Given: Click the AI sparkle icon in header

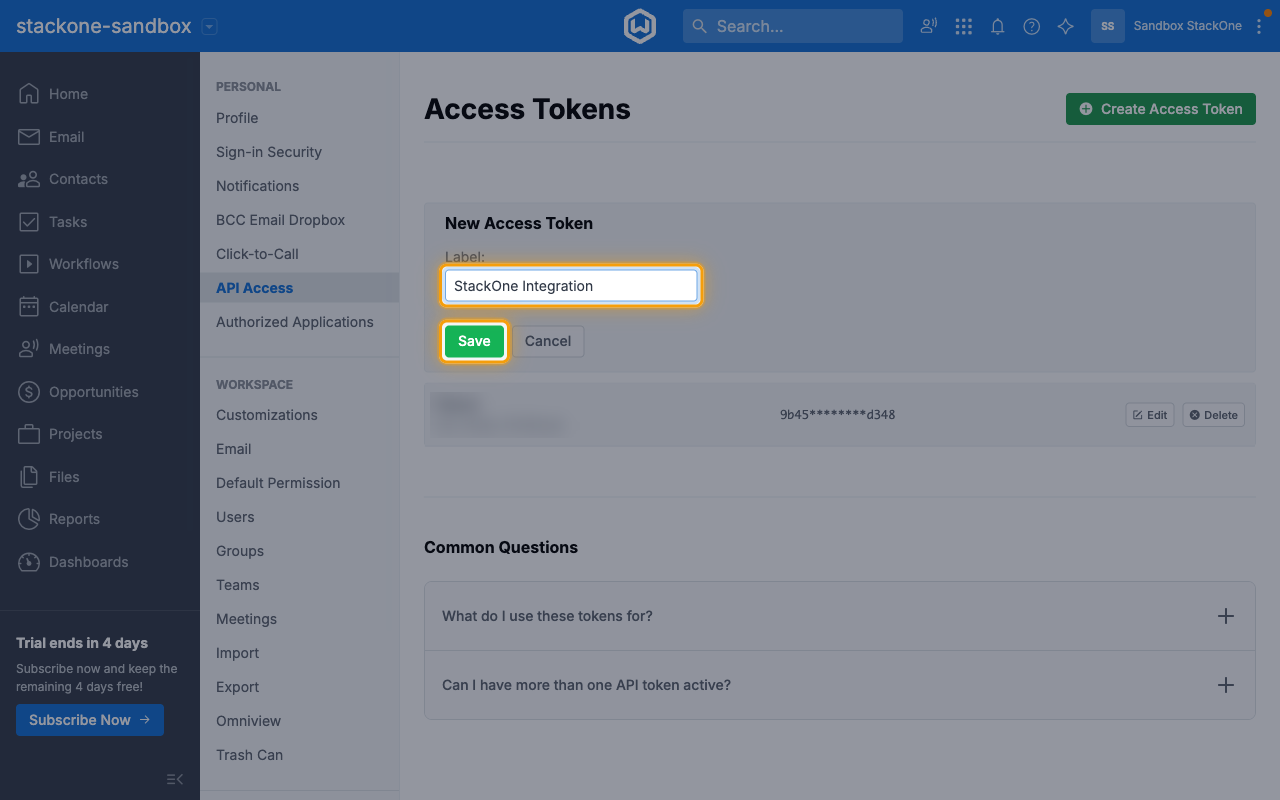Looking at the screenshot, I should (x=1066, y=26).
